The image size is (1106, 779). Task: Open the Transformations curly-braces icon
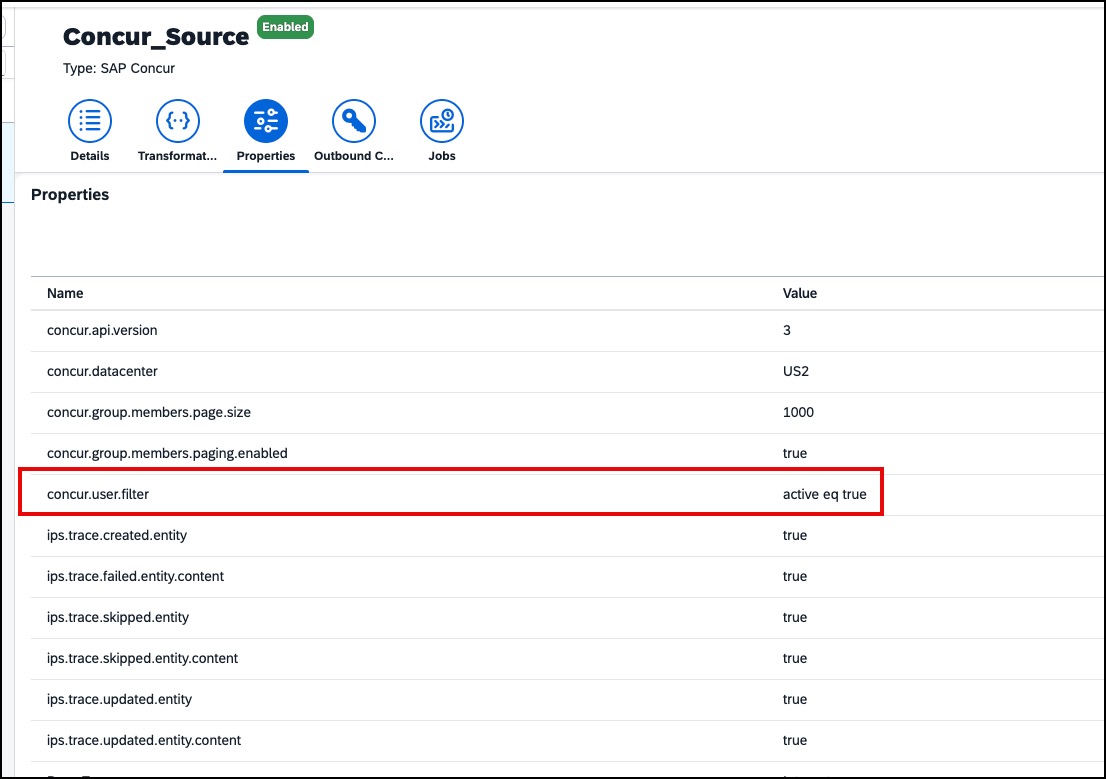pyautogui.click(x=178, y=121)
